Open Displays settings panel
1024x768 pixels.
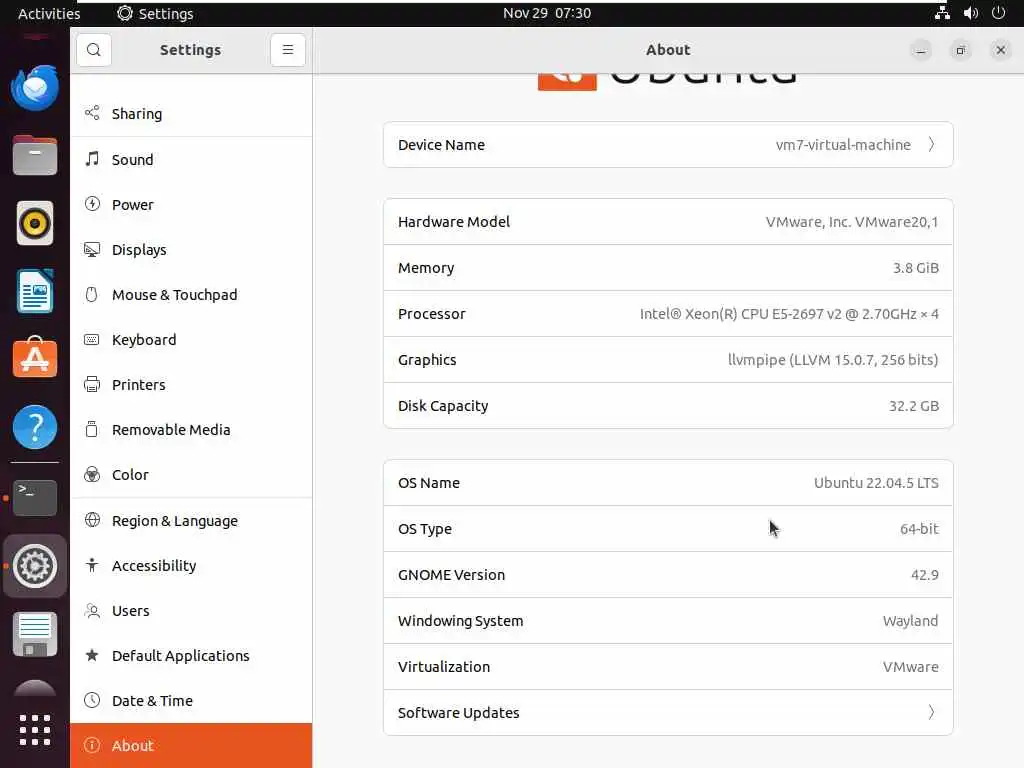click(191, 249)
